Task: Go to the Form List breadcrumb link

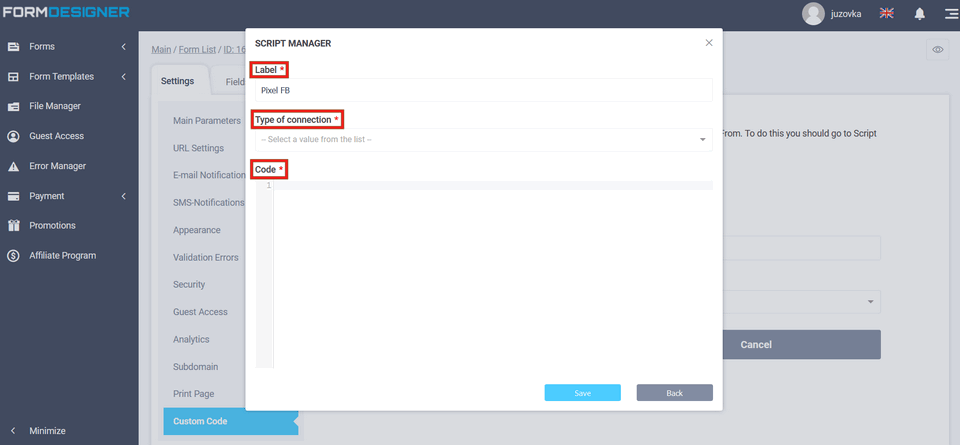Action: (197, 50)
